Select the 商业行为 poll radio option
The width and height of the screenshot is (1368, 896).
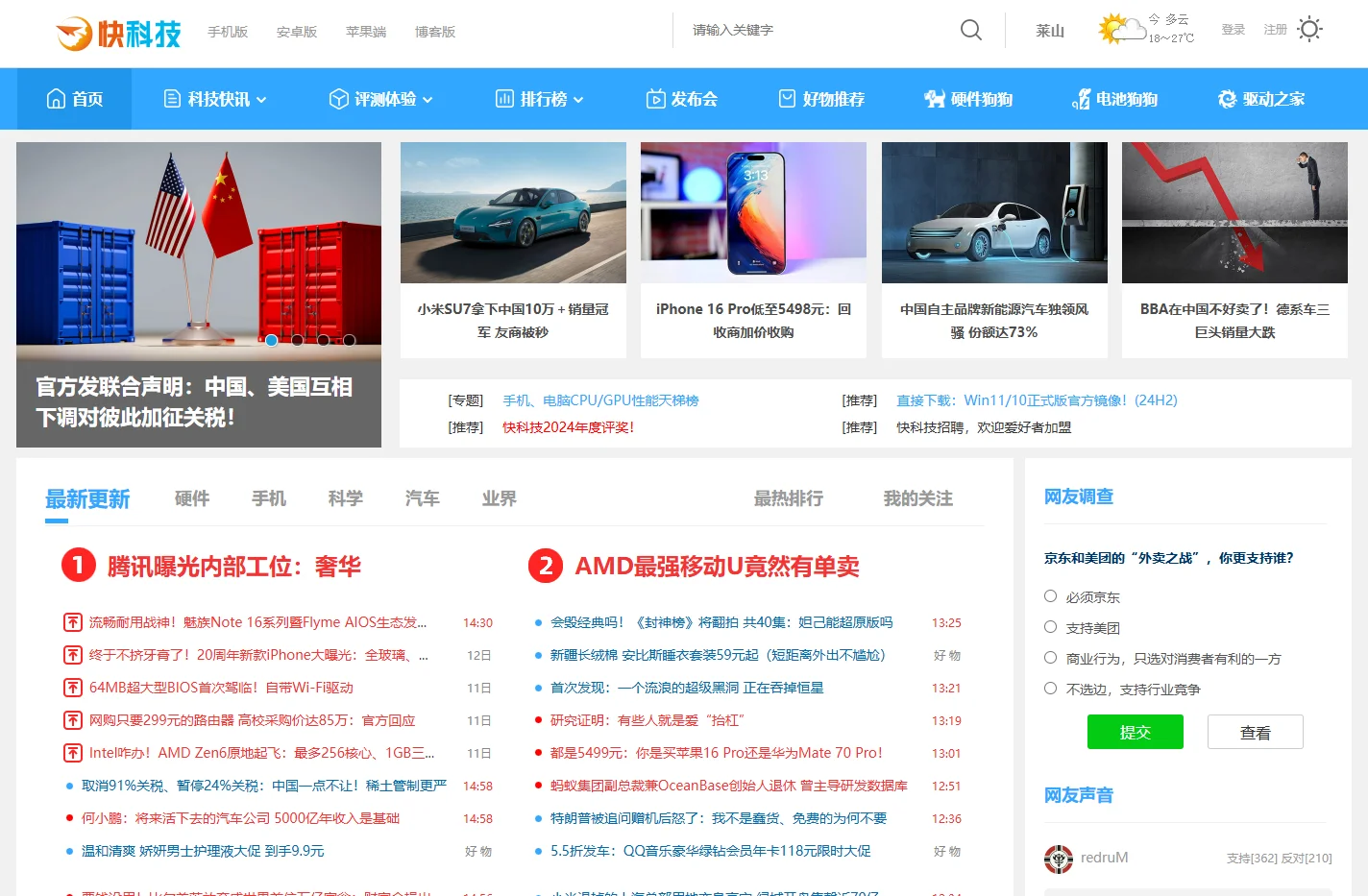click(1050, 658)
